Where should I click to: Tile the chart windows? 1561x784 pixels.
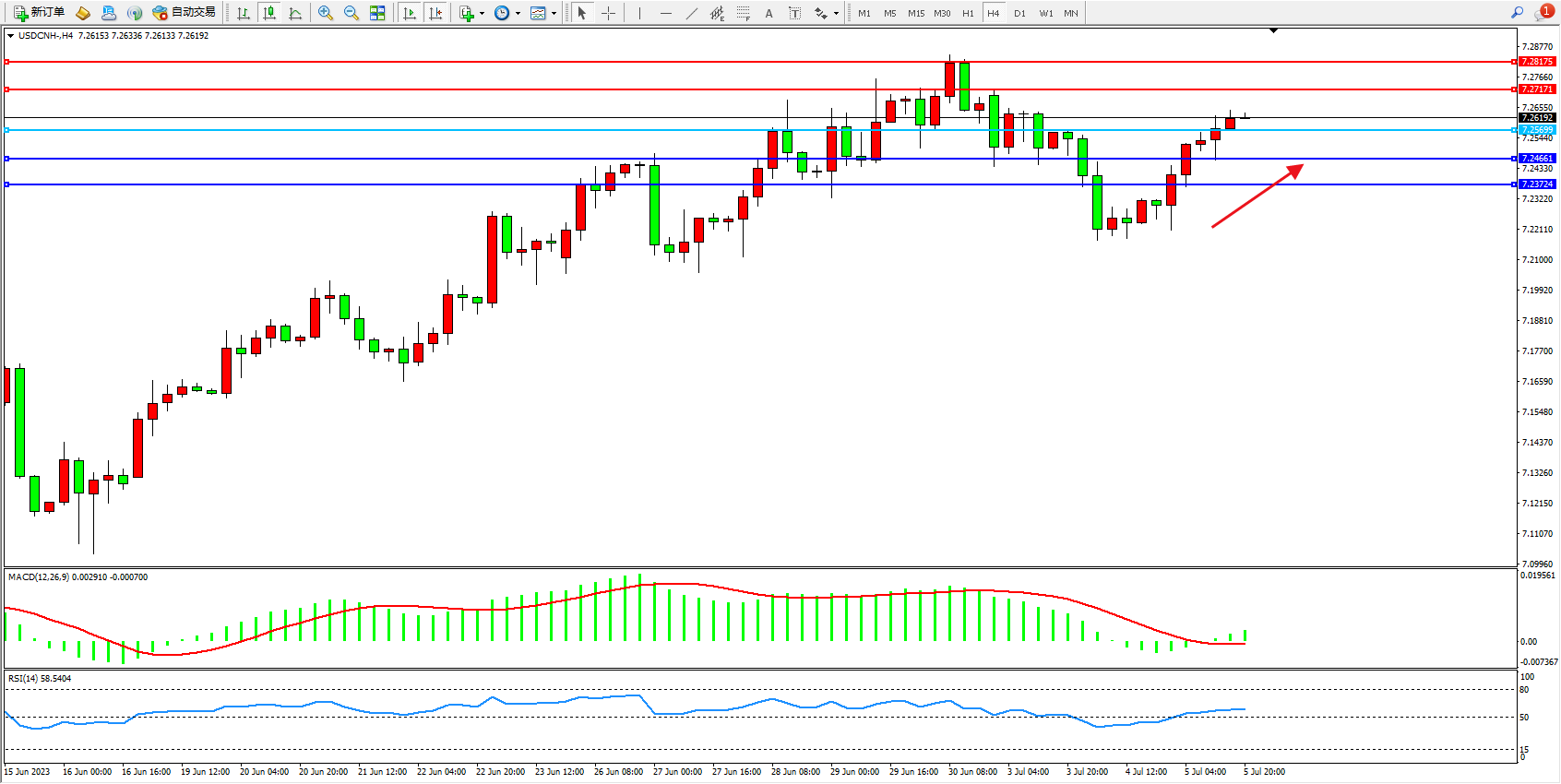pyautogui.click(x=377, y=13)
